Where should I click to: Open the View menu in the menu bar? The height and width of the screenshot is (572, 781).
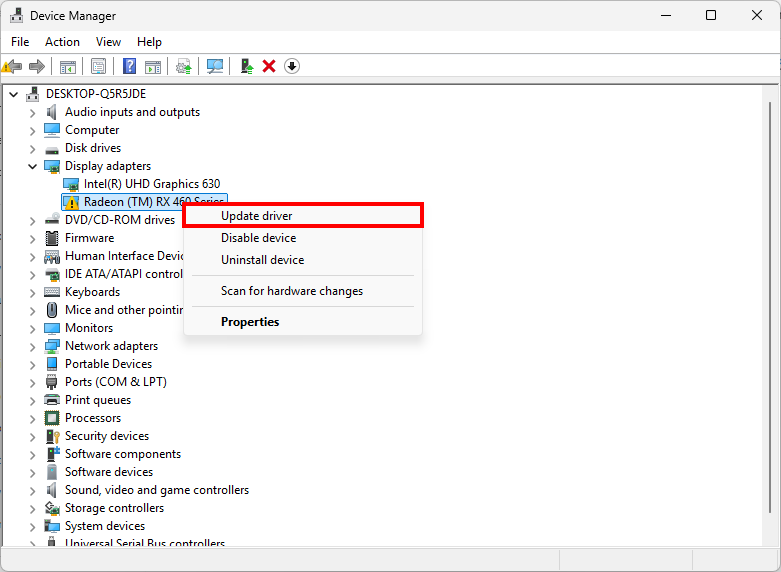point(108,42)
